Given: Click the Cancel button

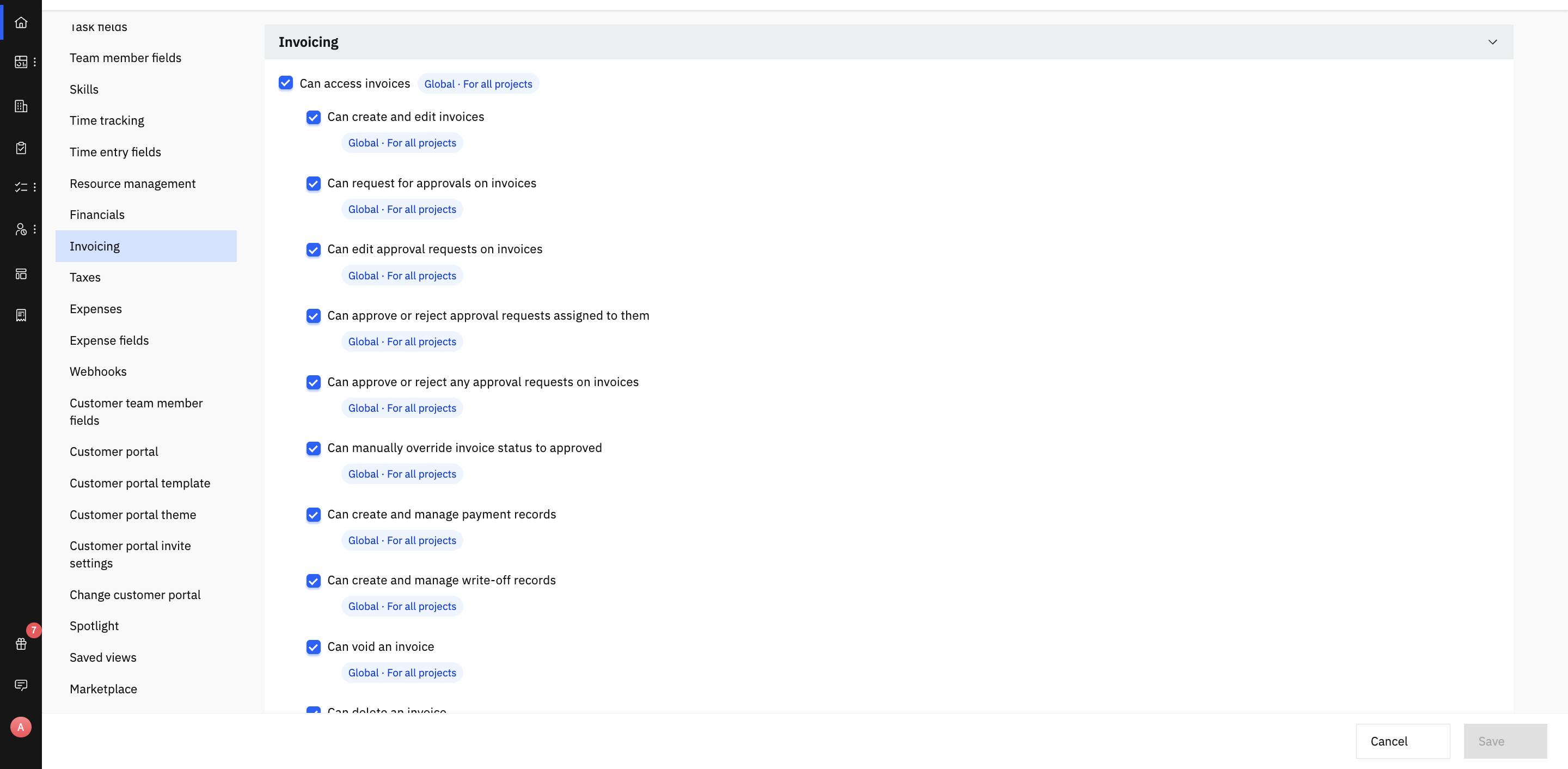Looking at the screenshot, I should (1402, 741).
